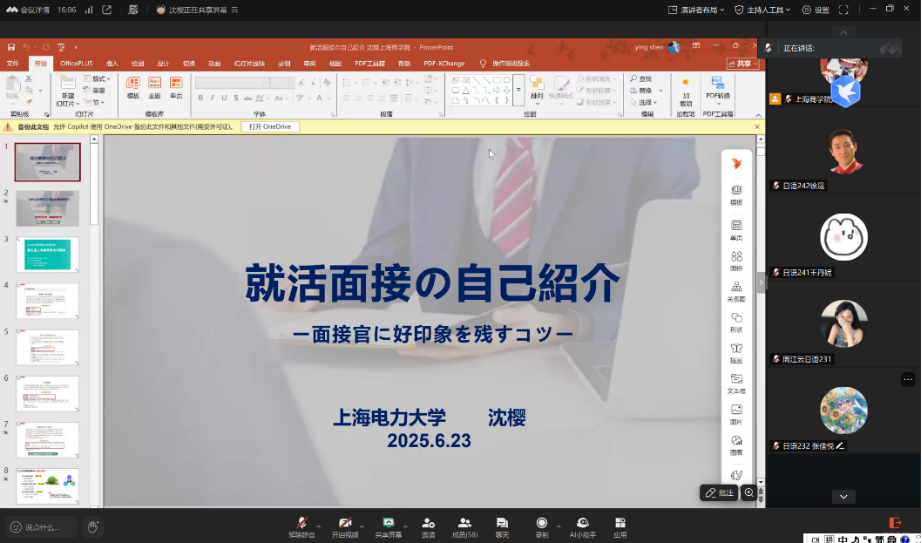Start recording the meeting
922x543 pixels.
click(541, 523)
